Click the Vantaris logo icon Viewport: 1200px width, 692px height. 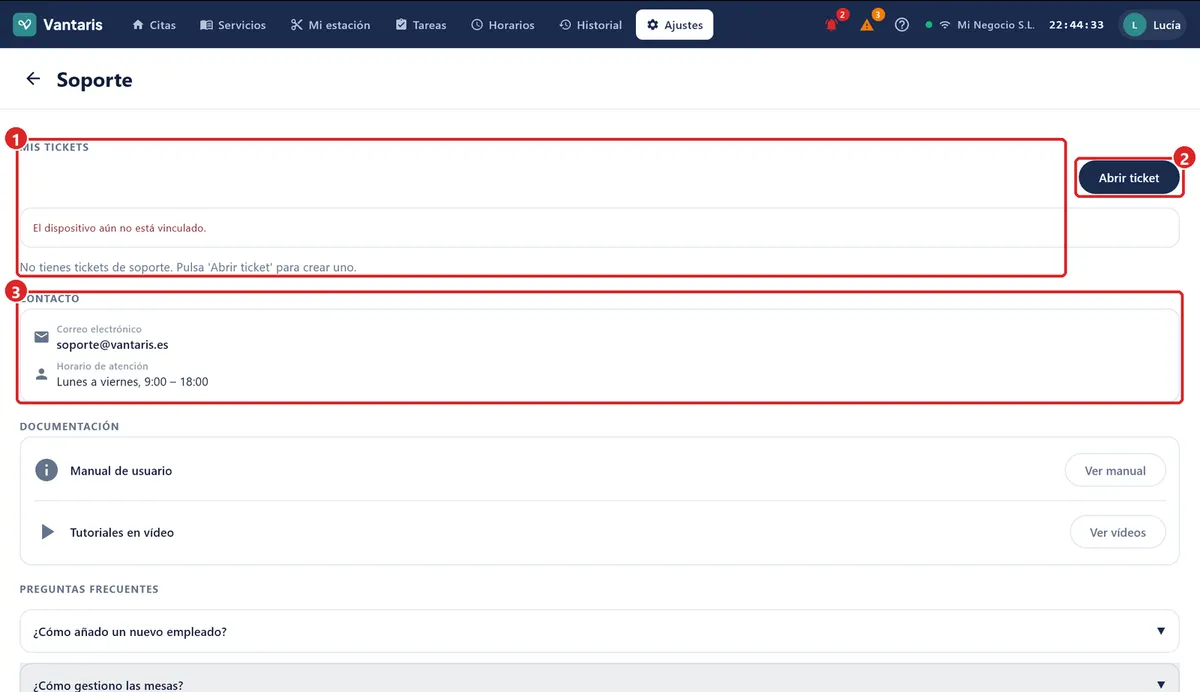pos(25,25)
